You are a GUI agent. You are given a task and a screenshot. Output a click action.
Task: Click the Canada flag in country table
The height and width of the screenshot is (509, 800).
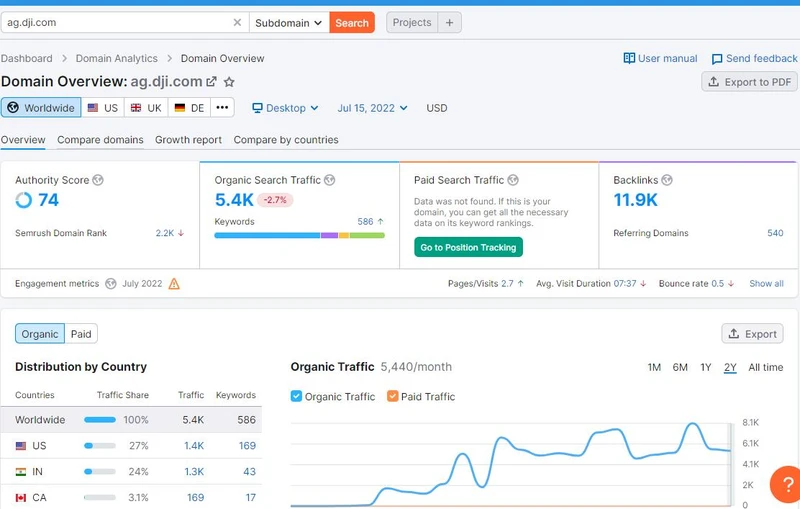pos(21,498)
